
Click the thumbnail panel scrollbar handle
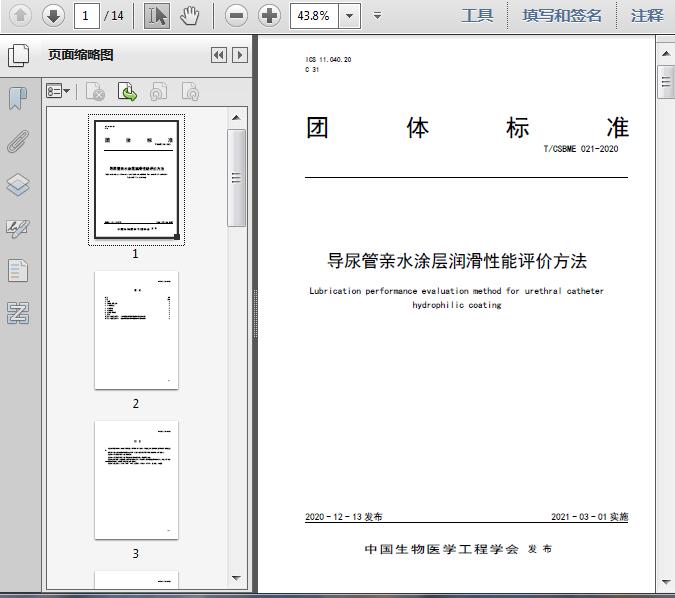(236, 178)
